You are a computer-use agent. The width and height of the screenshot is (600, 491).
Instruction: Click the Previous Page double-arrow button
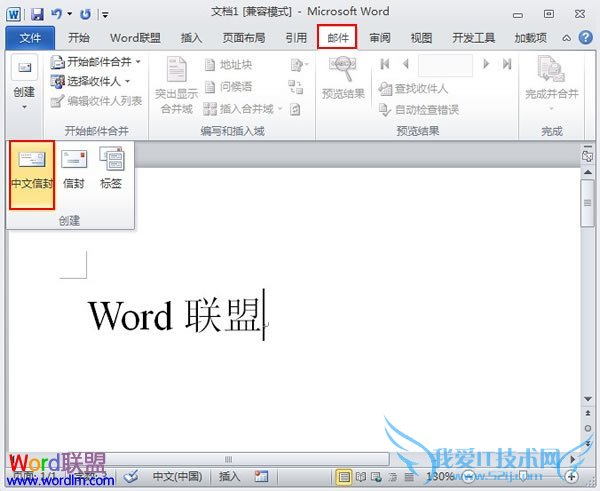point(588,413)
